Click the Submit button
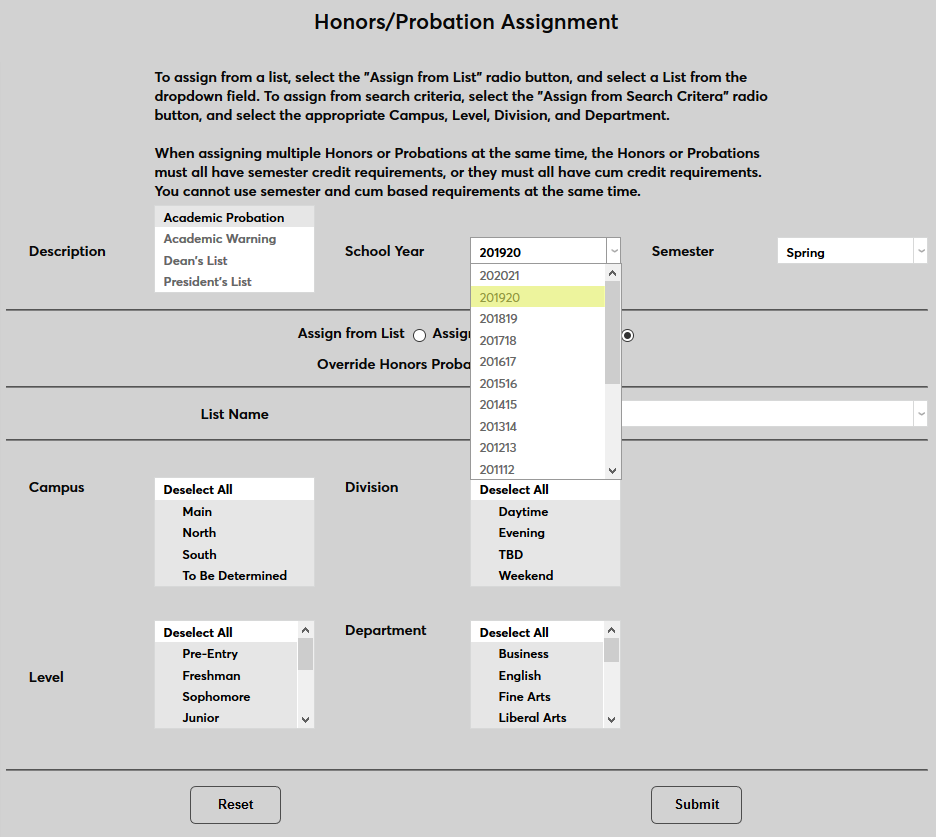This screenshot has height=837, width=936. (696, 804)
